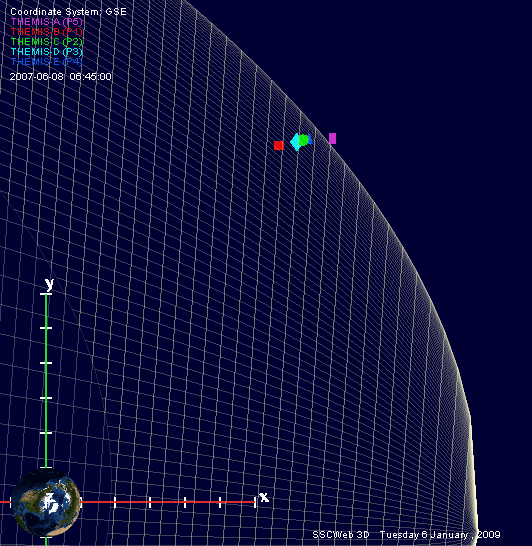The height and width of the screenshot is (546, 532).
Task: Click the 2007-06-08 06:45:00 timestamp
Action: click(61, 77)
